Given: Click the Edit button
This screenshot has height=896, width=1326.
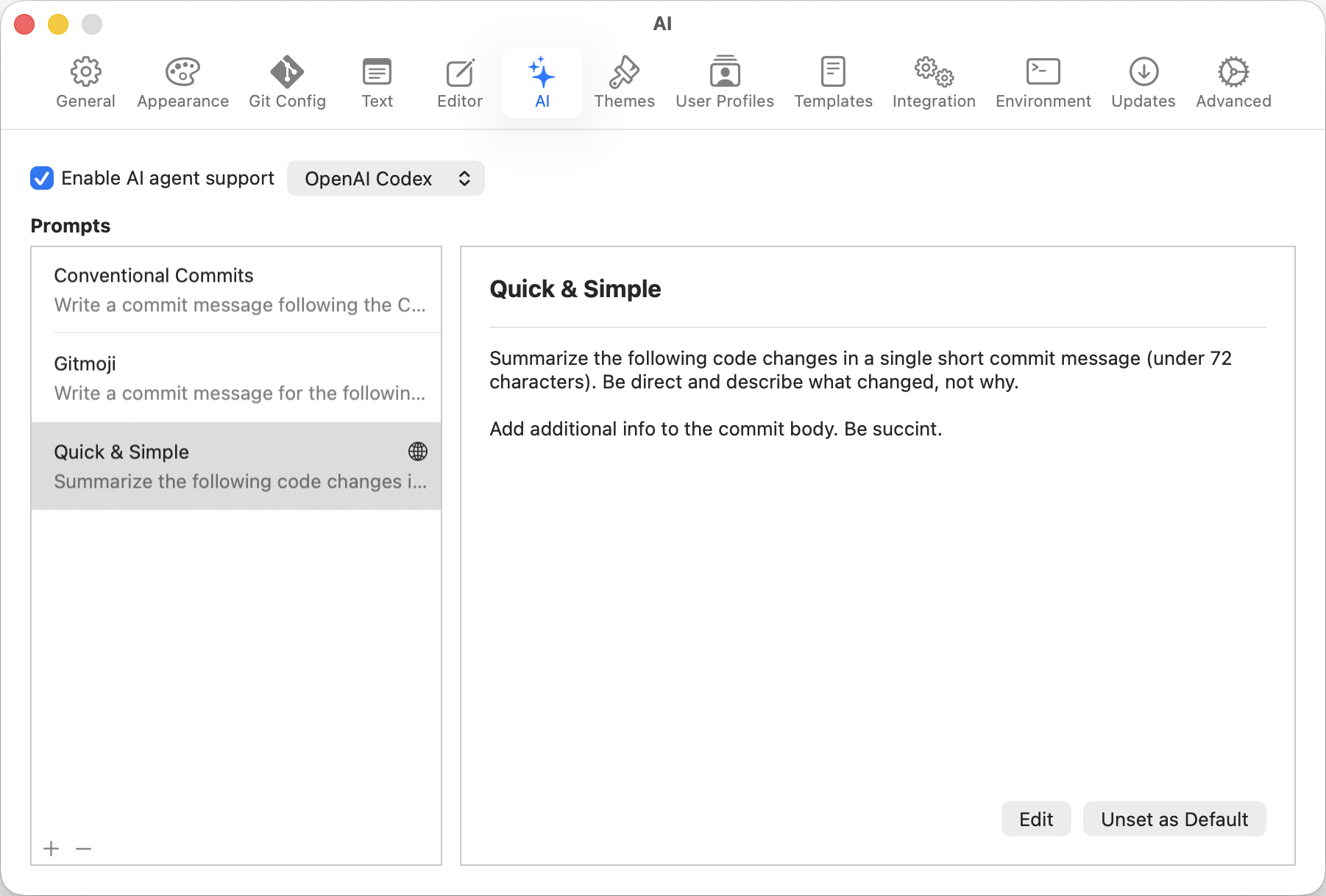Looking at the screenshot, I should 1035,819.
